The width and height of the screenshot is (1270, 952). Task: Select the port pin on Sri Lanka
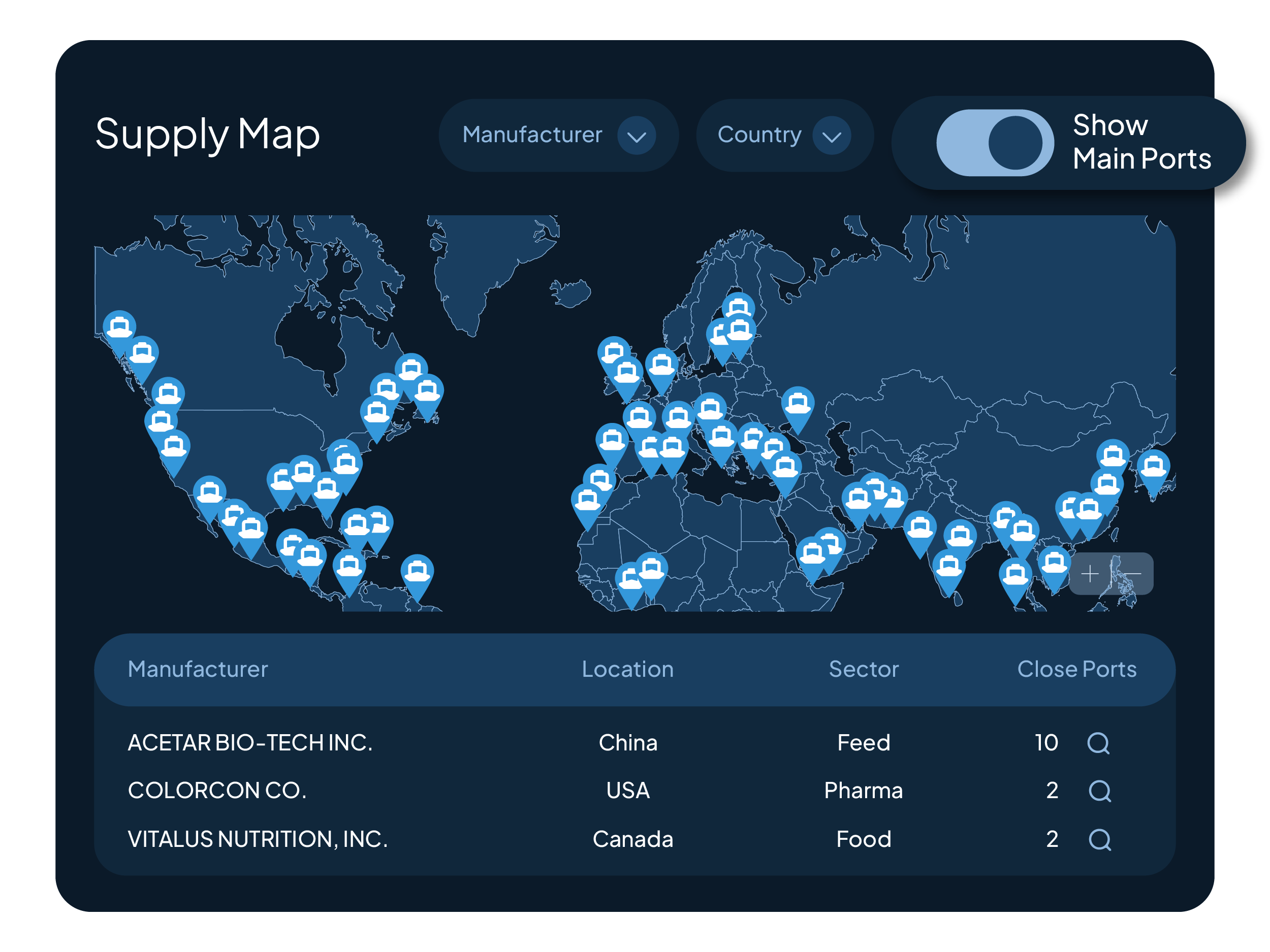(x=948, y=570)
